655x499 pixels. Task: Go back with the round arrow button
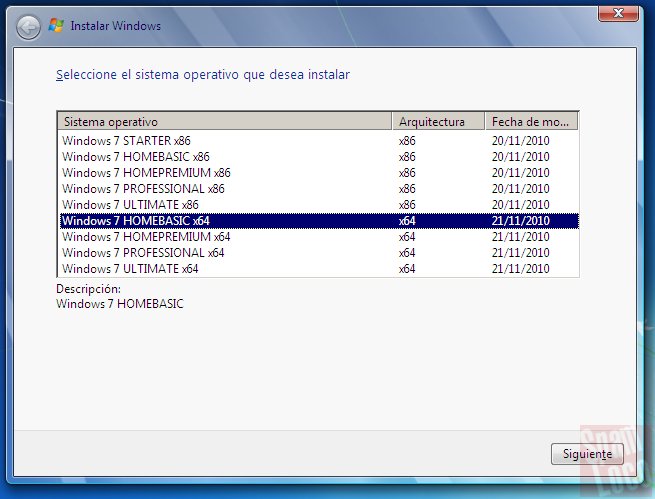(x=28, y=28)
